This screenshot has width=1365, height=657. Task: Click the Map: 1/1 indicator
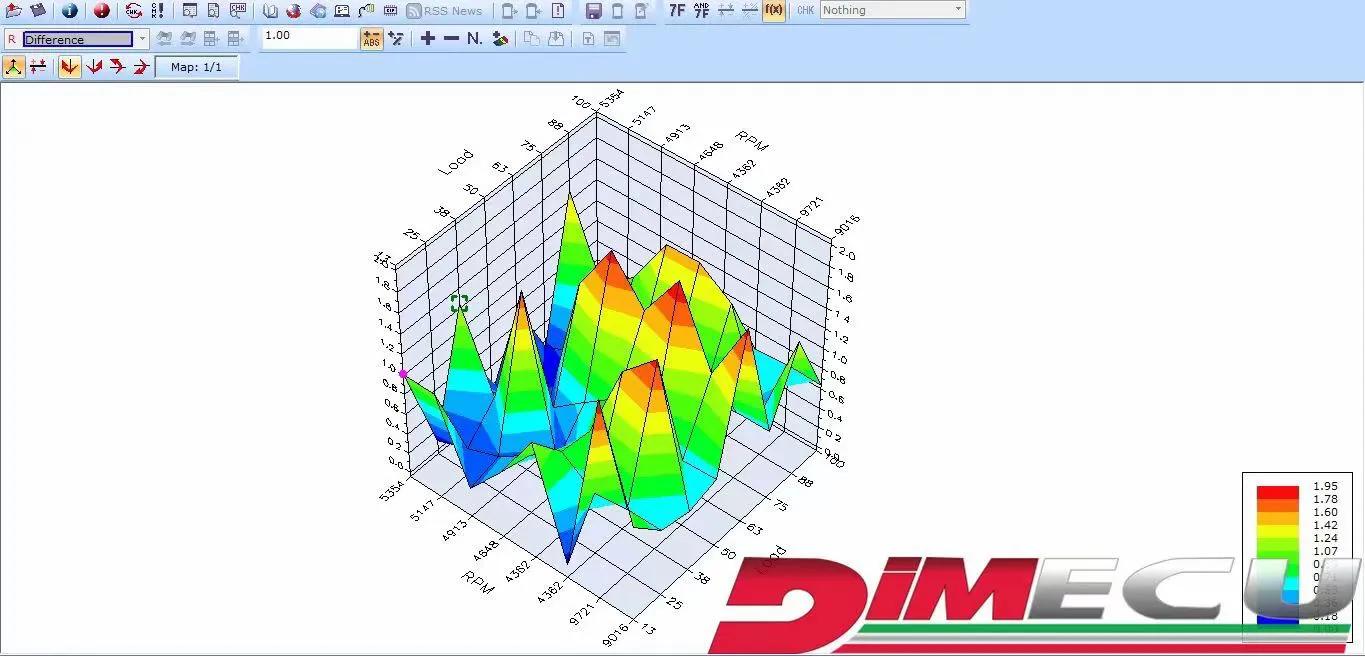point(196,67)
